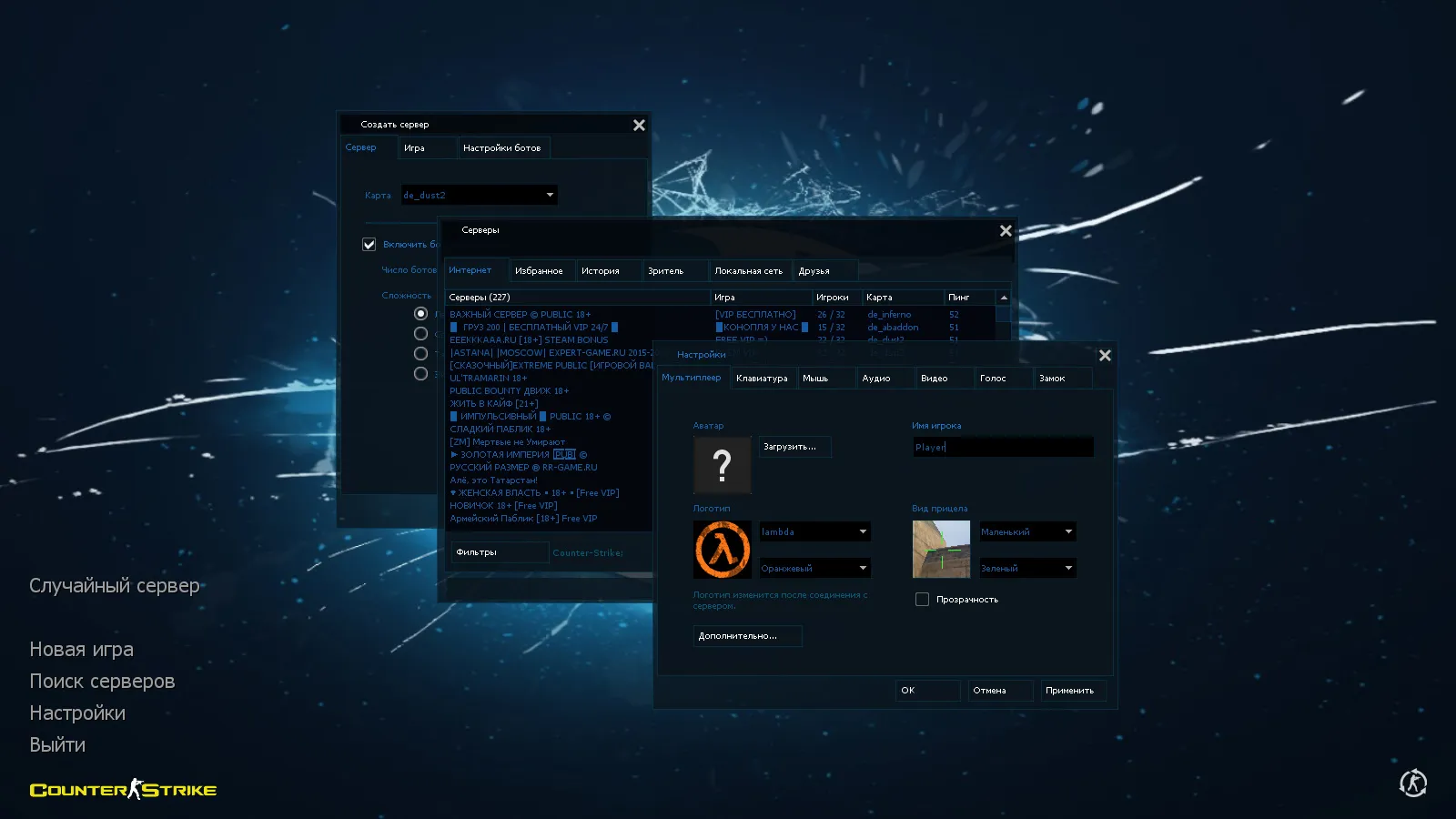Click the Counter-Strike logo

point(123,790)
